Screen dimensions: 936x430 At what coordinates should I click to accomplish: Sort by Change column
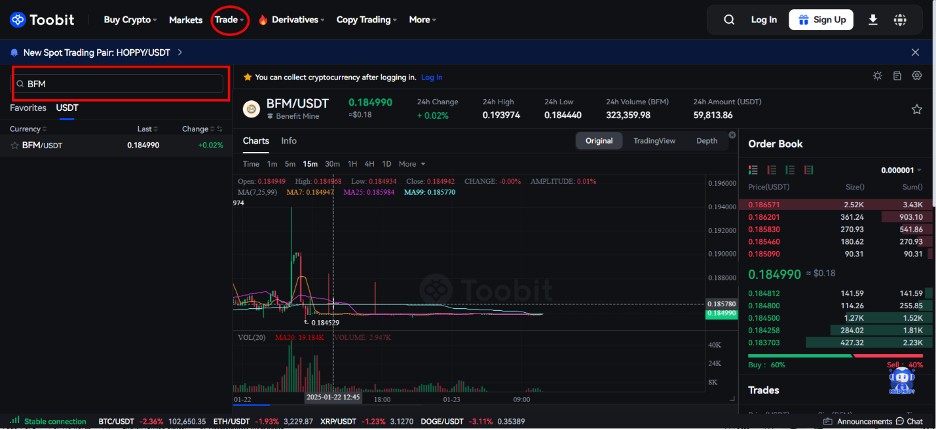tap(198, 129)
